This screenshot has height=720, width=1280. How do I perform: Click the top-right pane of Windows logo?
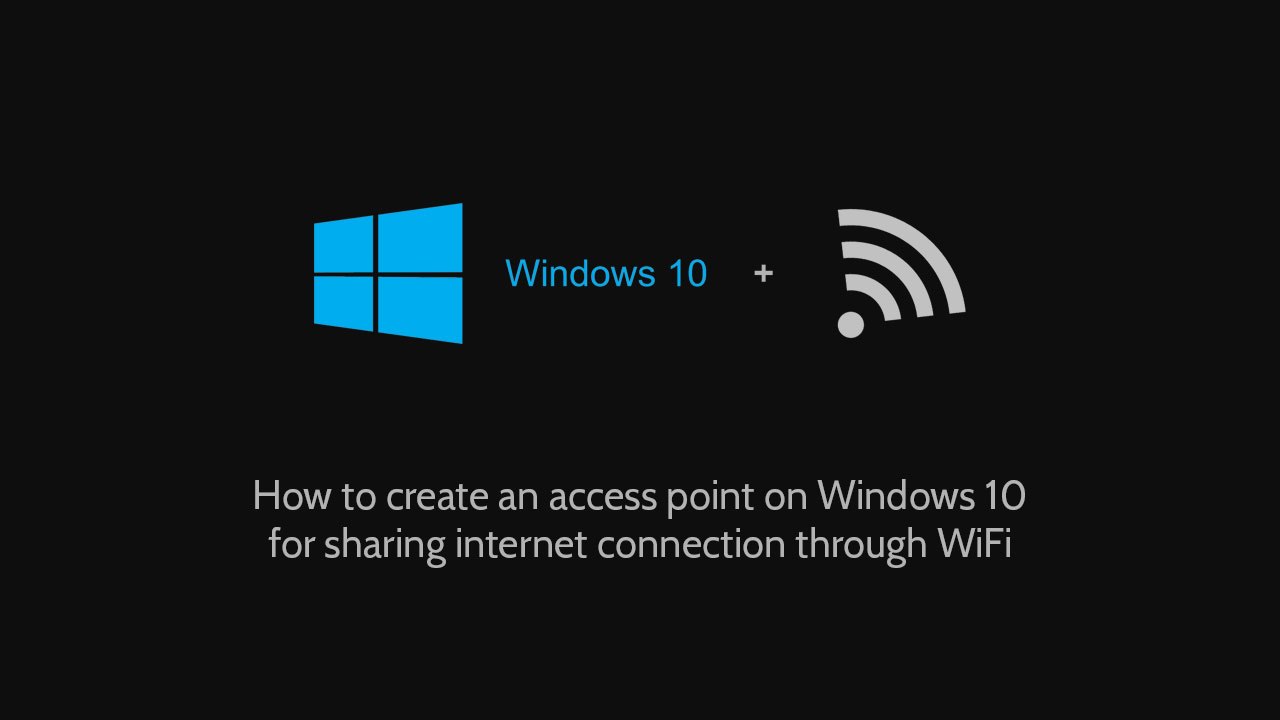(x=420, y=238)
